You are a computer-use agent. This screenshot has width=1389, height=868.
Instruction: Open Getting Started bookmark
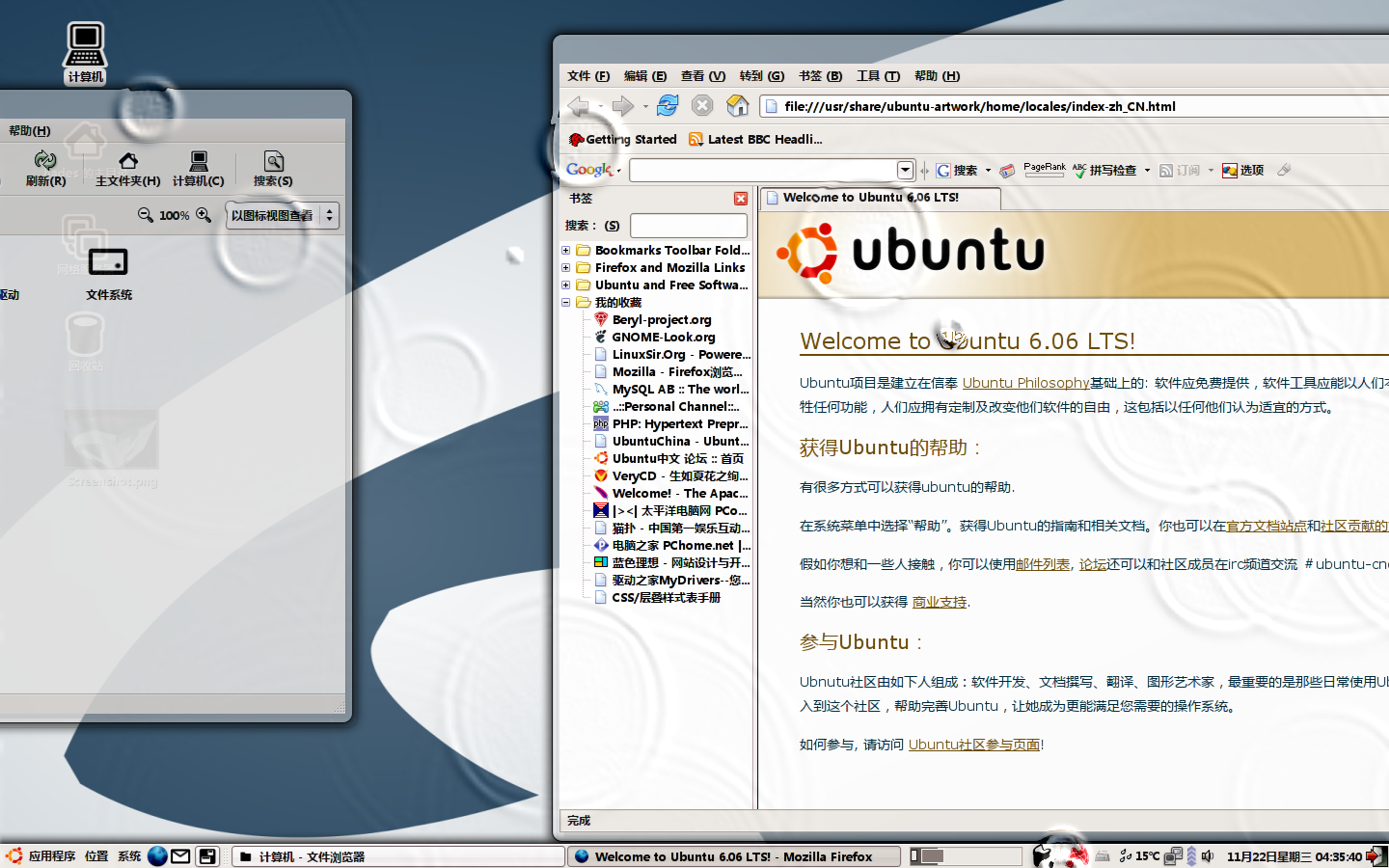[623, 139]
